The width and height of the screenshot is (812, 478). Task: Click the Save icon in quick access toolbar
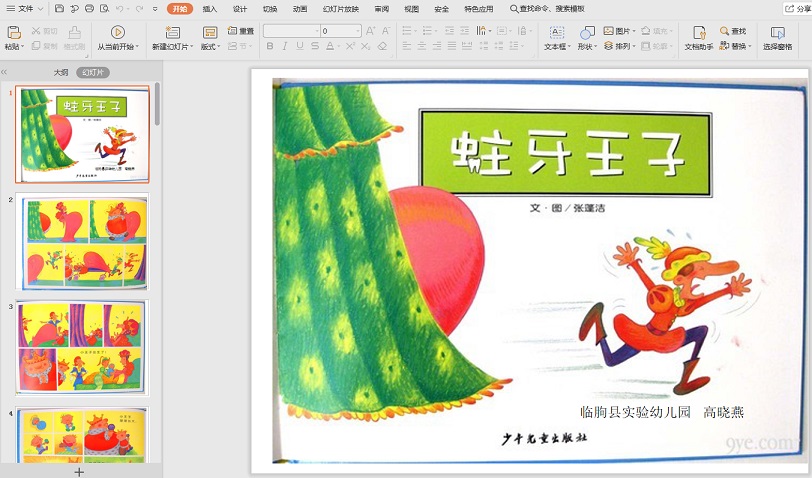pos(59,9)
